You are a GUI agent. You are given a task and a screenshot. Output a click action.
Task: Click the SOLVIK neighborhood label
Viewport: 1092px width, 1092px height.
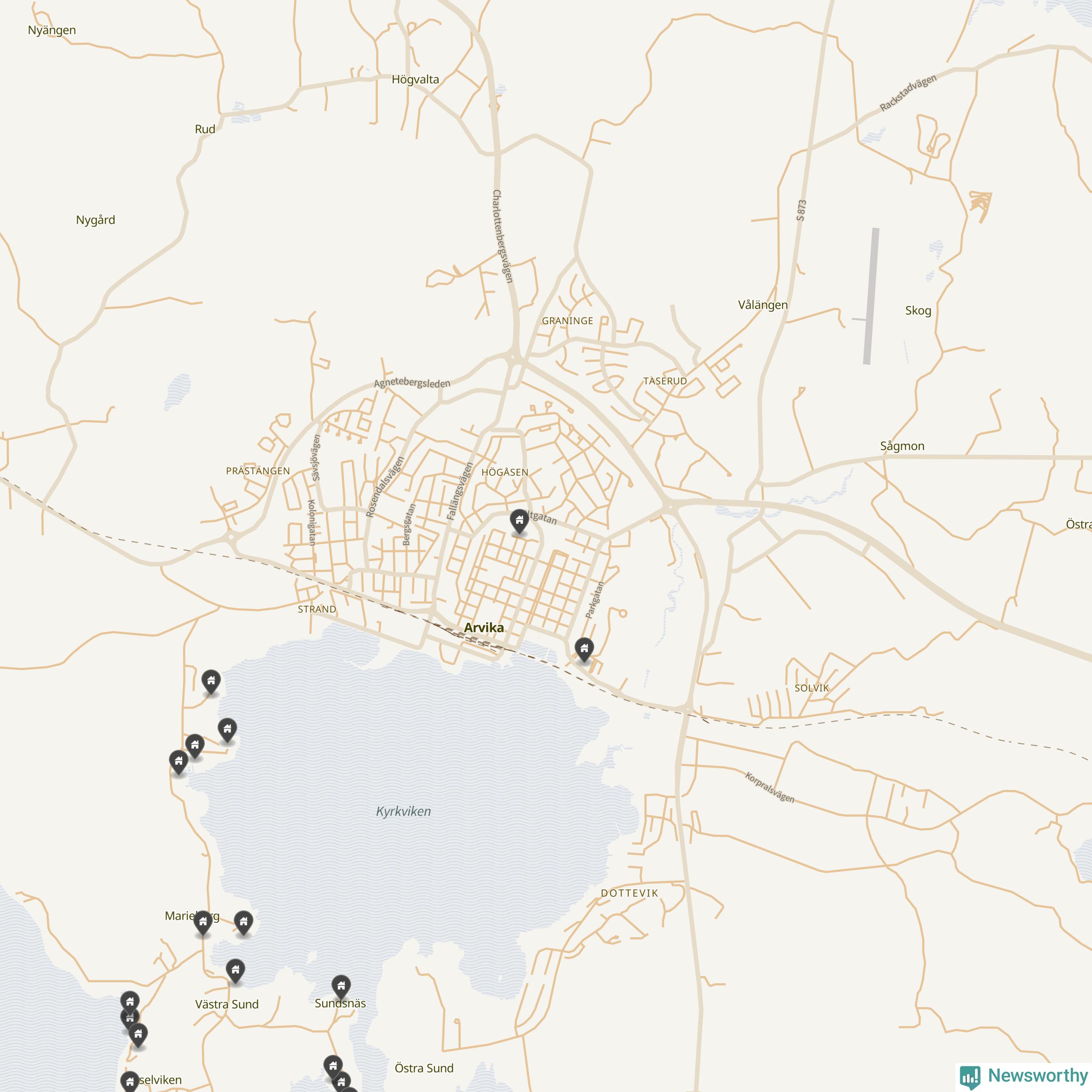tap(812, 688)
